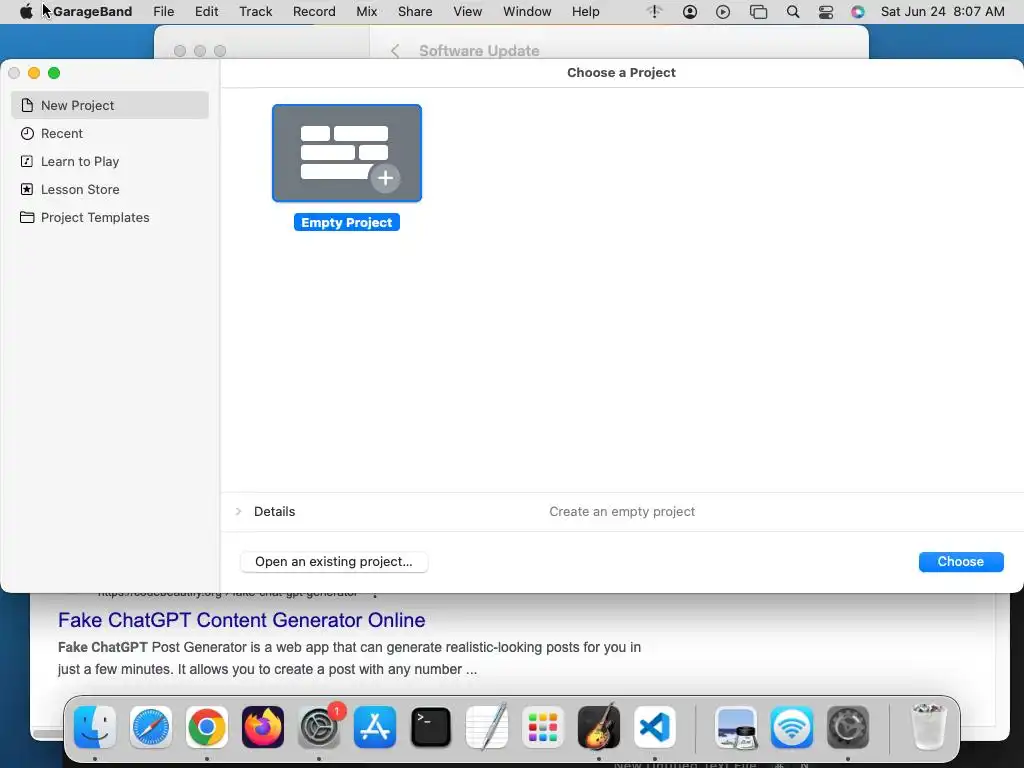This screenshot has height=768, width=1024.
Task: Open Launchpad from the Dock
Action: 543,727
